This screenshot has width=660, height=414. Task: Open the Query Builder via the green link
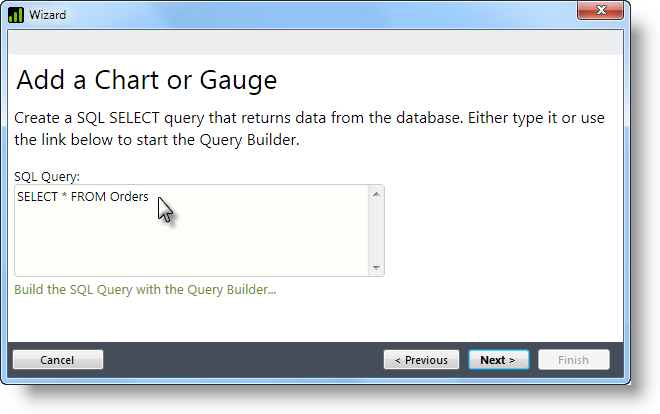pos(145,290)
